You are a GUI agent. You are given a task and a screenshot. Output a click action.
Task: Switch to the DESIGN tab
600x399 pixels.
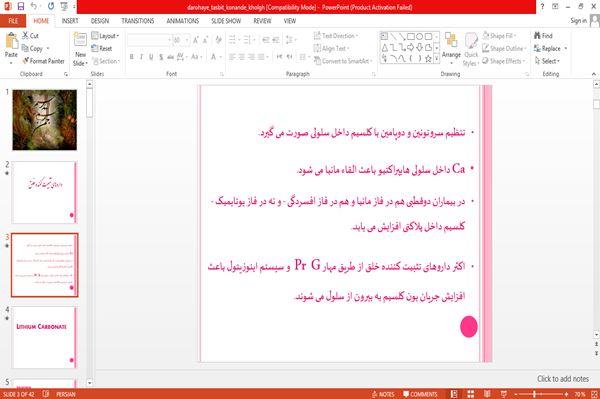point(100,21)
